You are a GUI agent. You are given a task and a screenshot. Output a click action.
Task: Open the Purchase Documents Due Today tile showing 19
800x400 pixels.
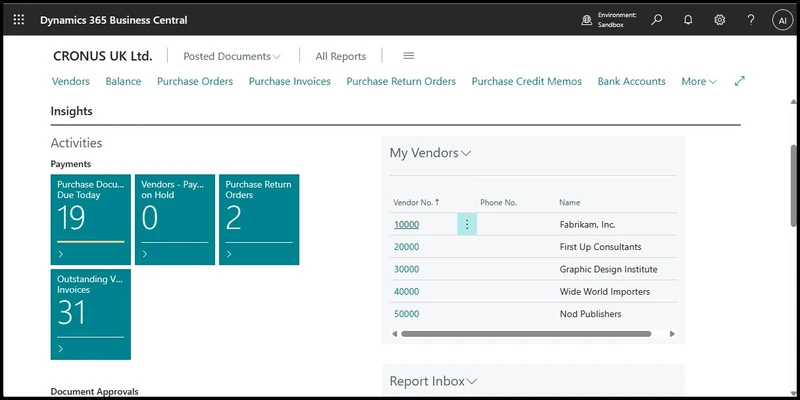click(91, 219)
